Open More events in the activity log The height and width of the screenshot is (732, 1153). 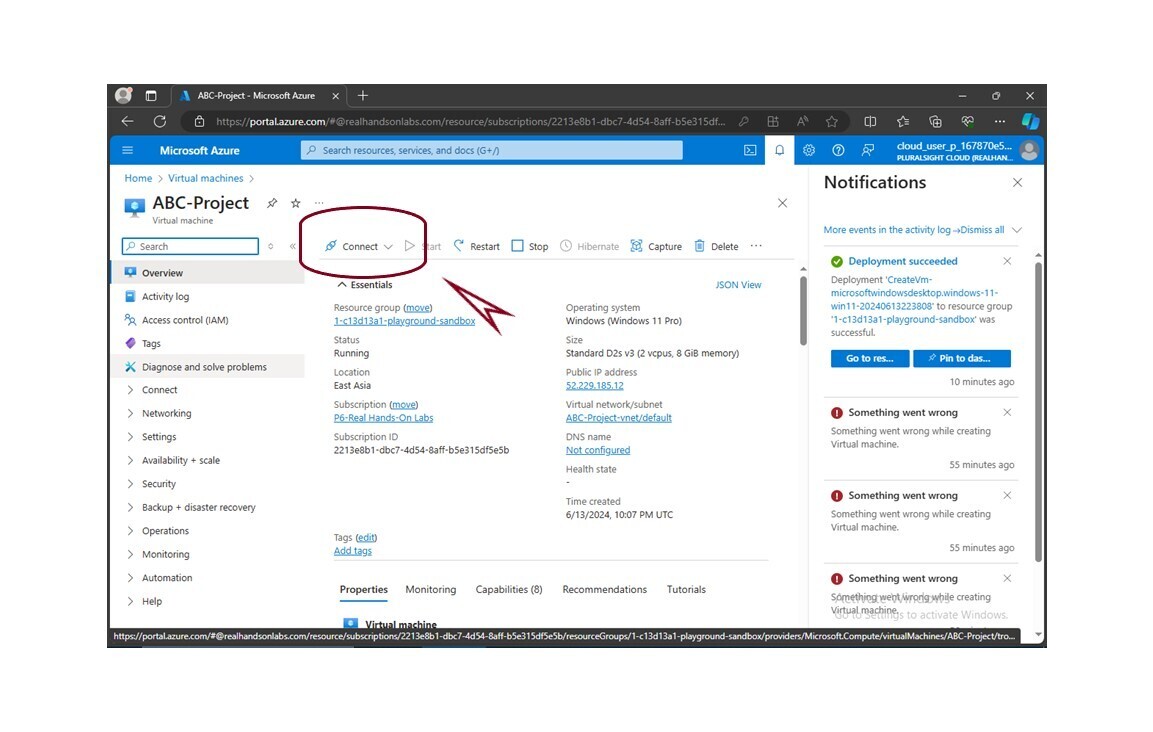[889, 230]
